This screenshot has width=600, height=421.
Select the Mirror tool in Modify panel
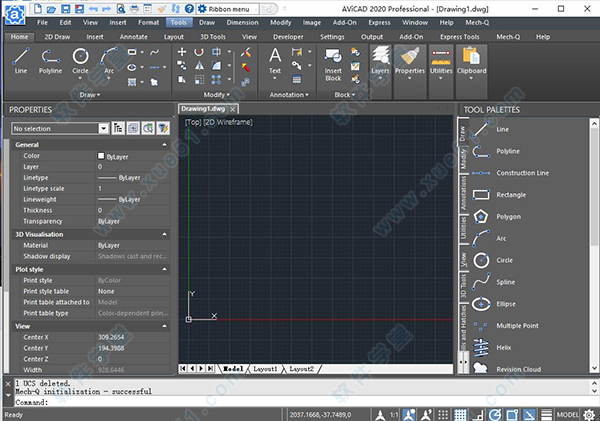[199, 66]
